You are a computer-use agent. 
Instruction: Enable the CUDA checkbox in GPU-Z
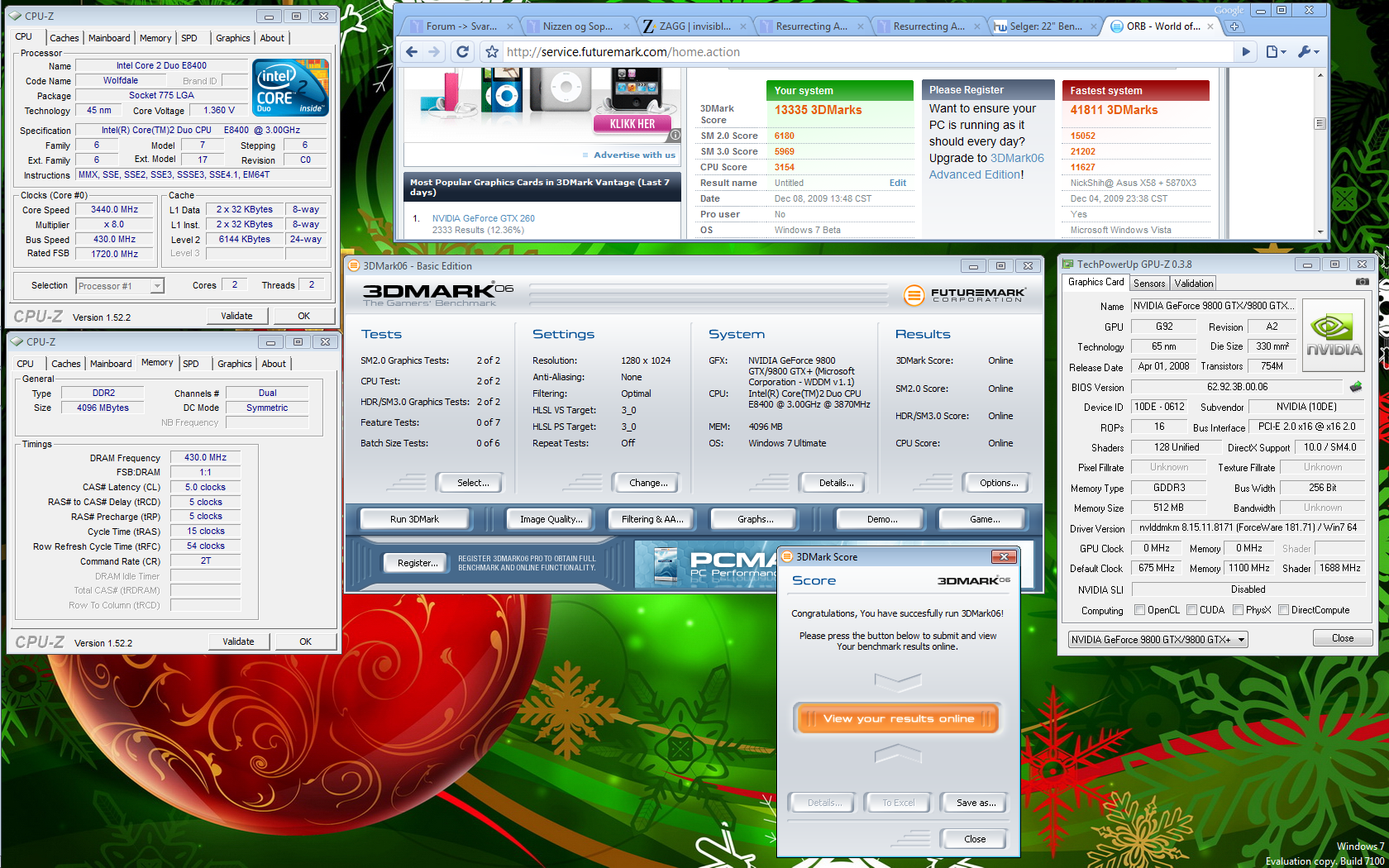coord(1191,610)
